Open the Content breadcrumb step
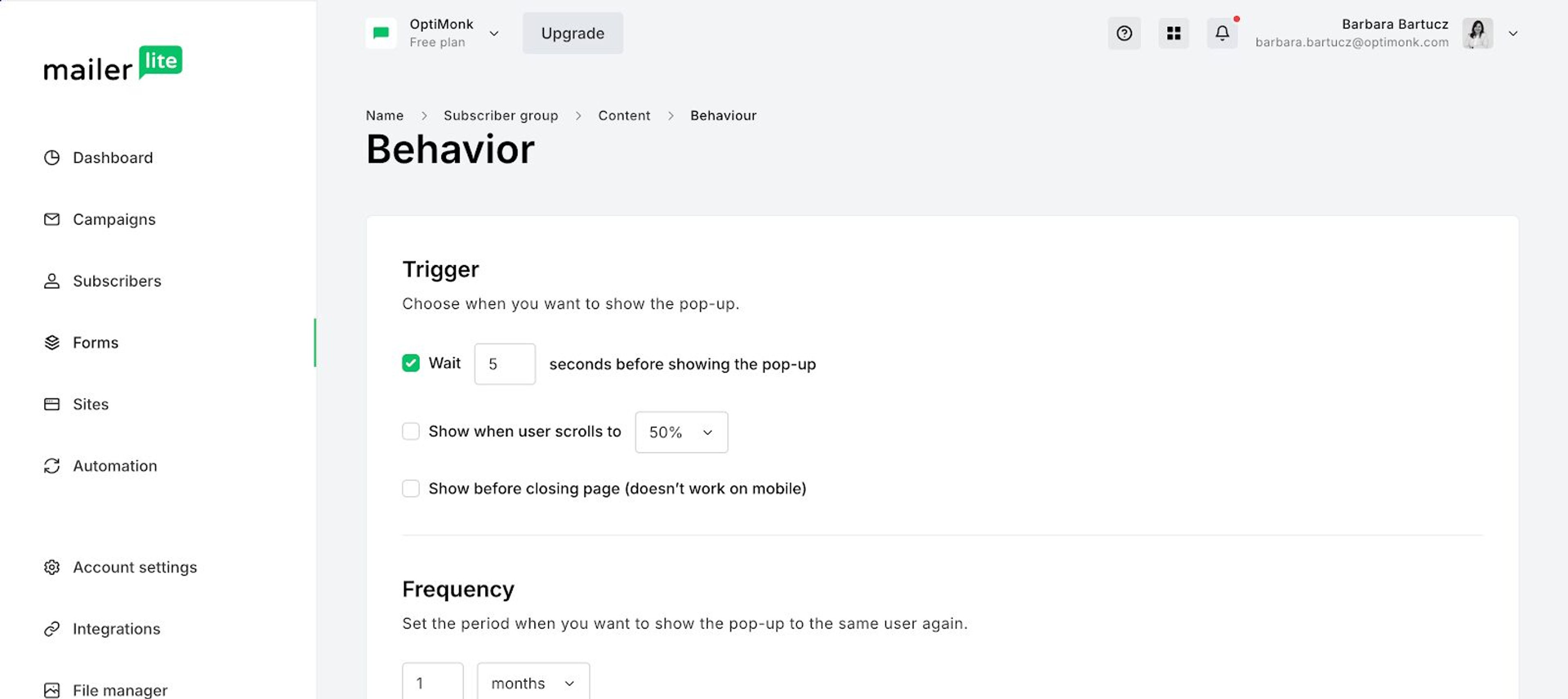Viewport: 1568px width, 699px height. click(x=624, y=115)
